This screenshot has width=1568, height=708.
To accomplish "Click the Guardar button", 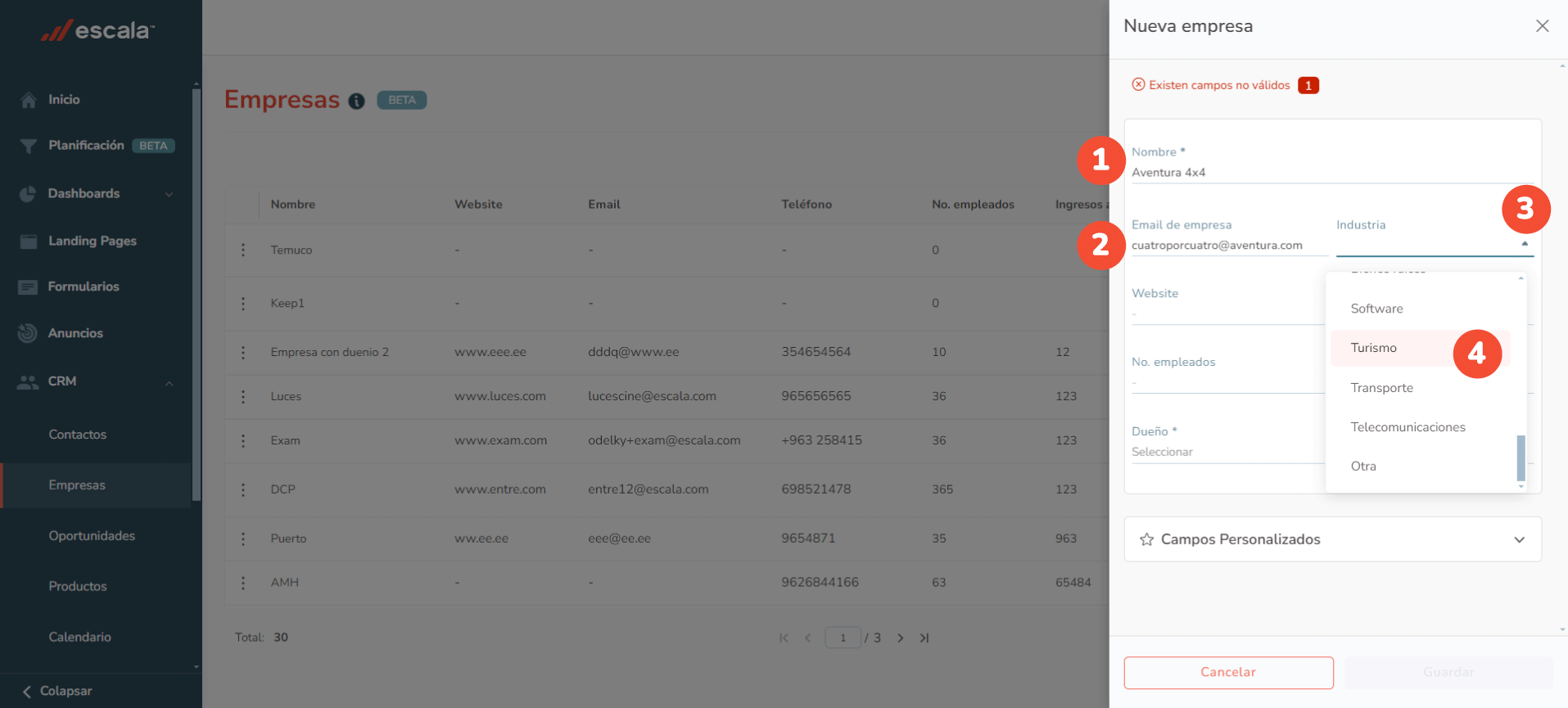I will pos(1448,673).
